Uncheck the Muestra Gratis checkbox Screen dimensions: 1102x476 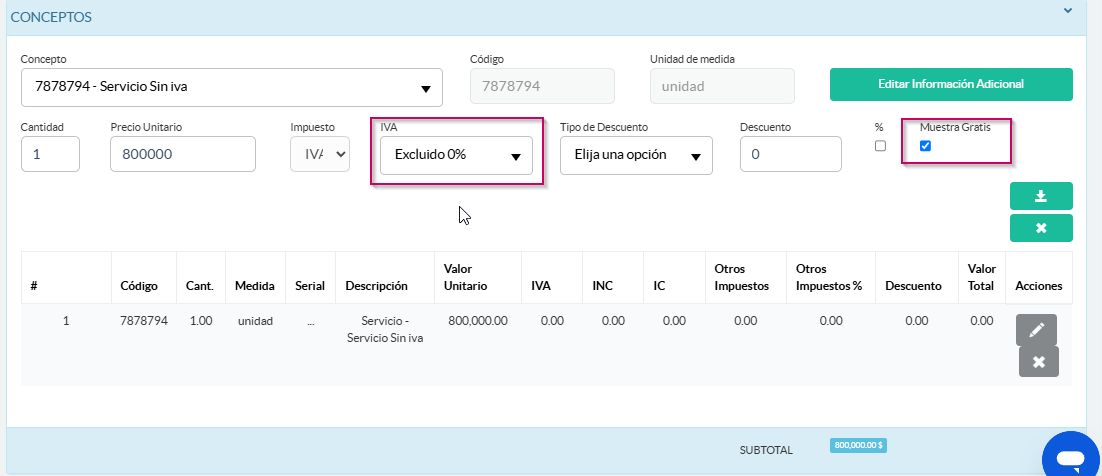coord(925,146)
